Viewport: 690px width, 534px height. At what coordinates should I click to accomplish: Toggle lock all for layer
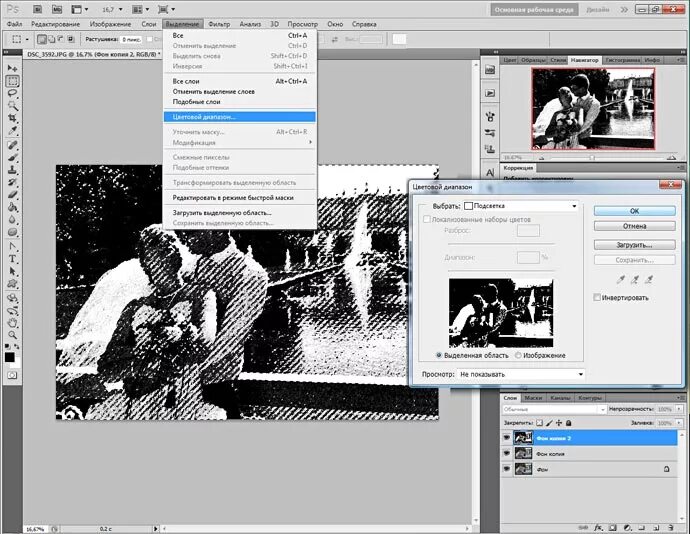[x=569, y=423]
